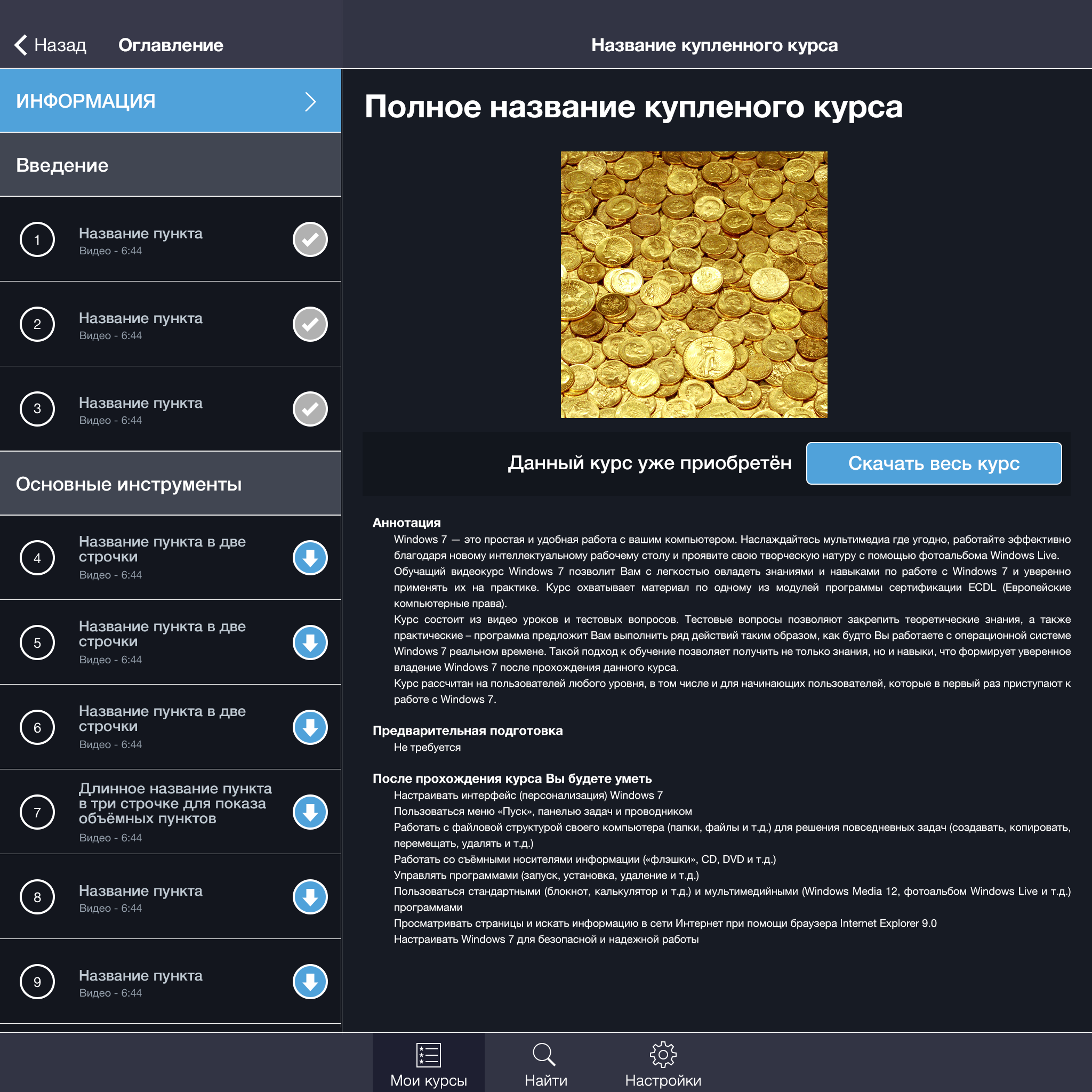Open item 9 Название пункта title

(x=141, y=976)
